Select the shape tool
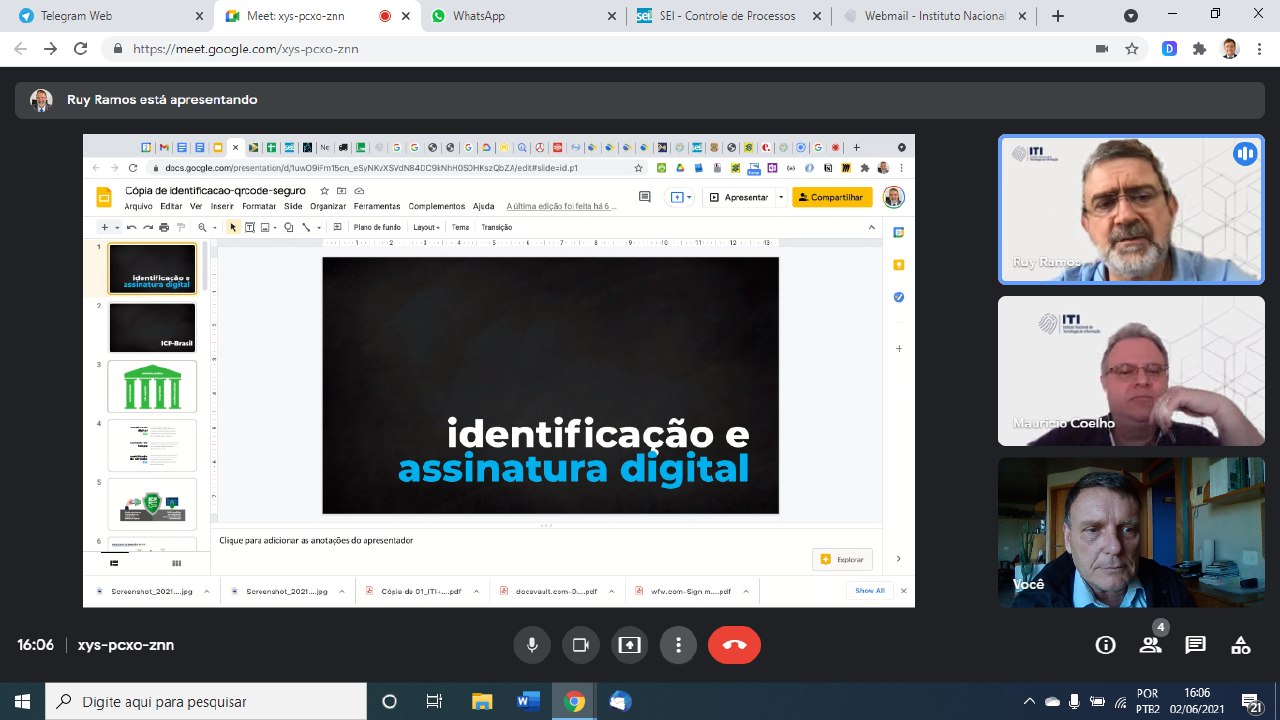This screenshot has width=1280, height=720. click(289, 227)
